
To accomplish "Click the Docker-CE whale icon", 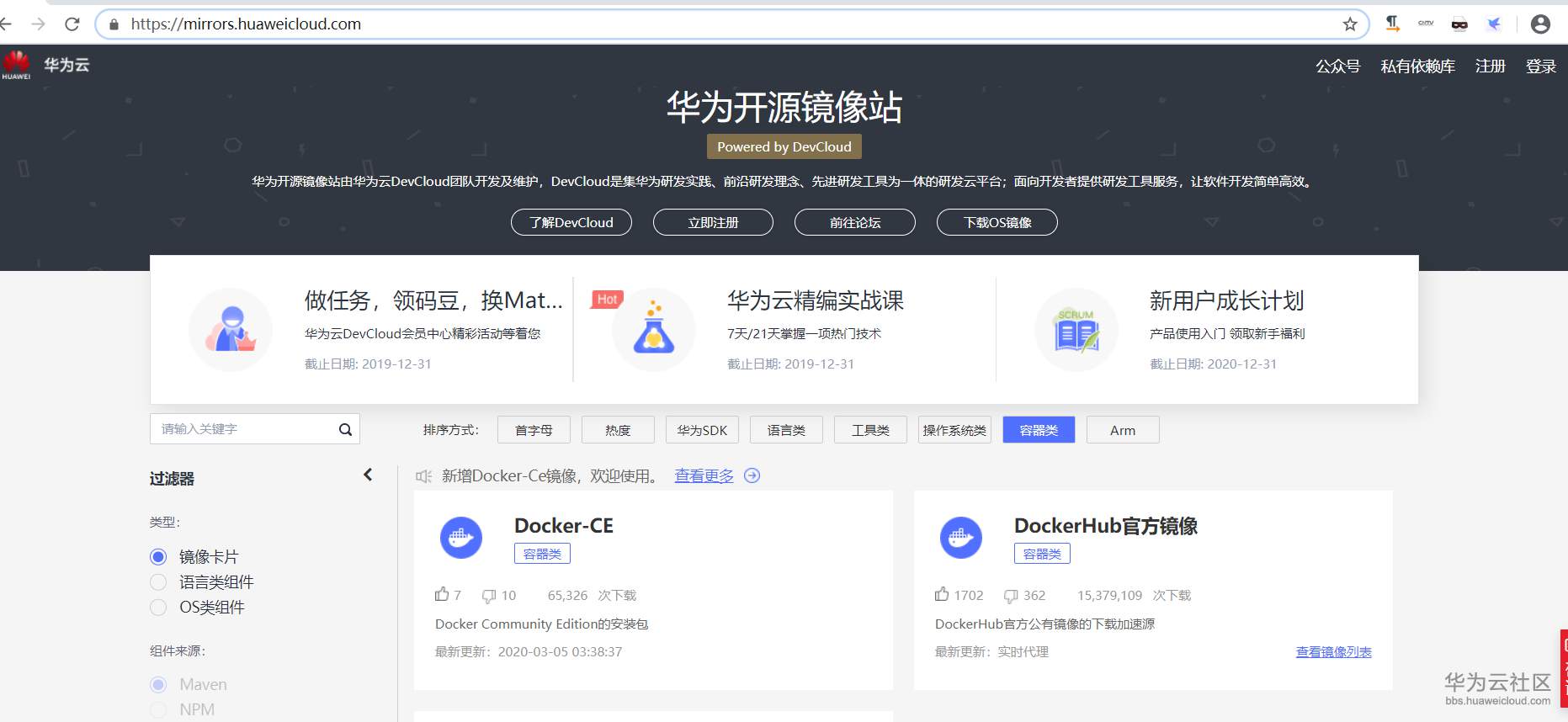I will click(461, 537).
